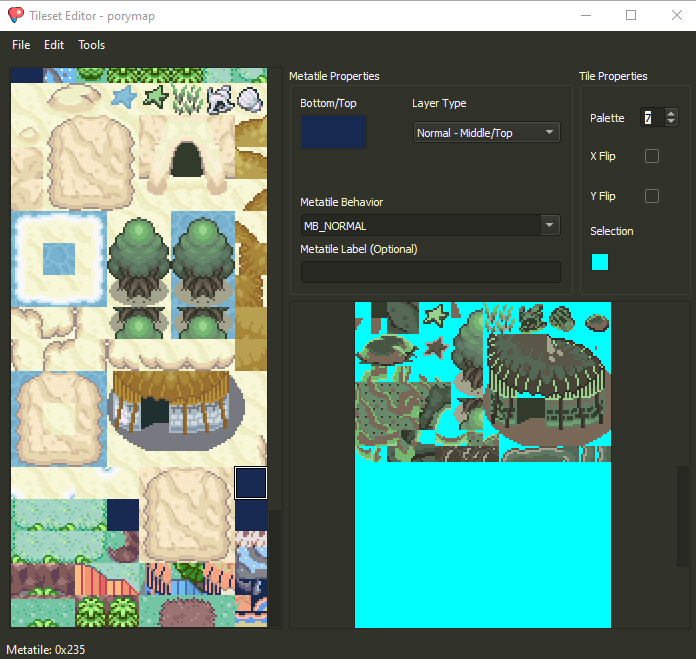Enable the Y Flip checkbox
696x659 pixels.
click(652, 196)
